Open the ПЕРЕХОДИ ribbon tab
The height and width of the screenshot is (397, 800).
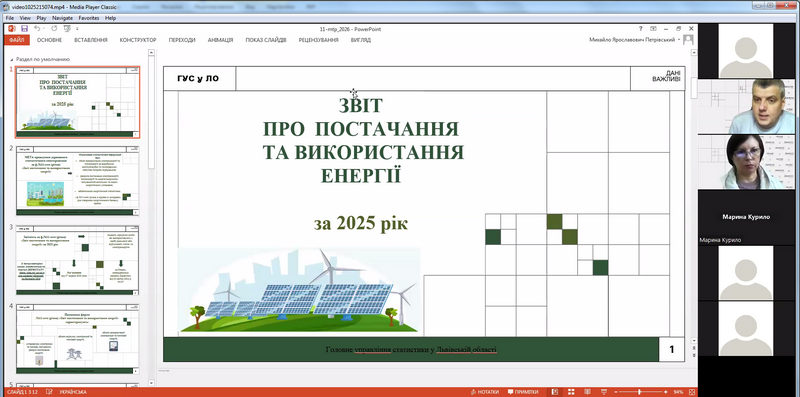[182, 40]
